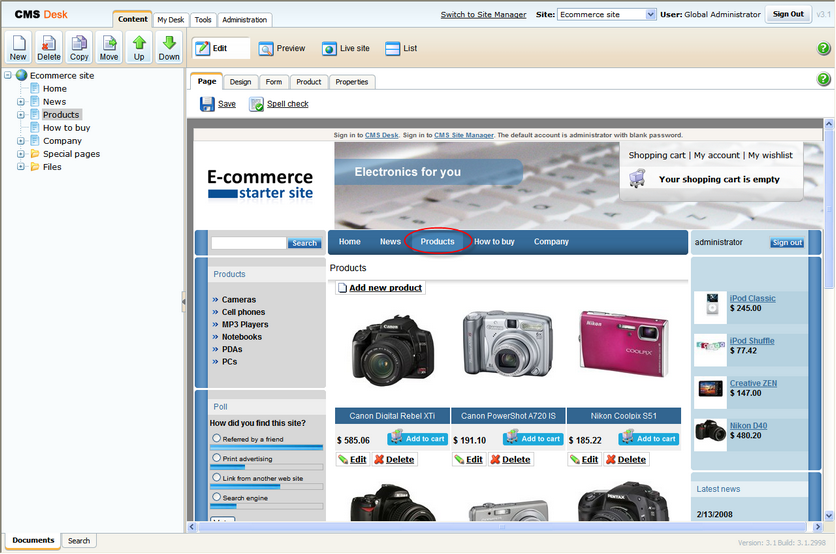Edit the Nikon Coolpix S51 product
Screen dimensions: 836x554
point(584,460)
